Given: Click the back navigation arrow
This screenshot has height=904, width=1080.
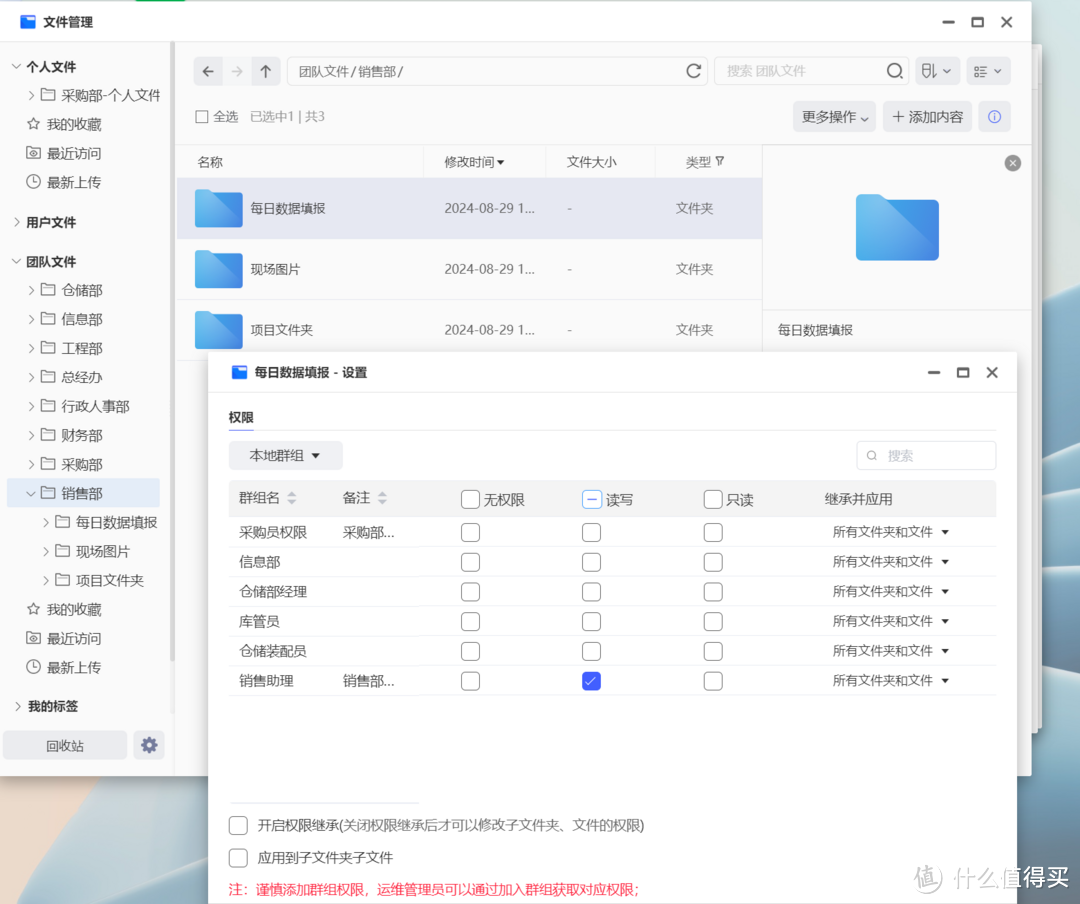Looking at the screenshot, I should (207, 71).
